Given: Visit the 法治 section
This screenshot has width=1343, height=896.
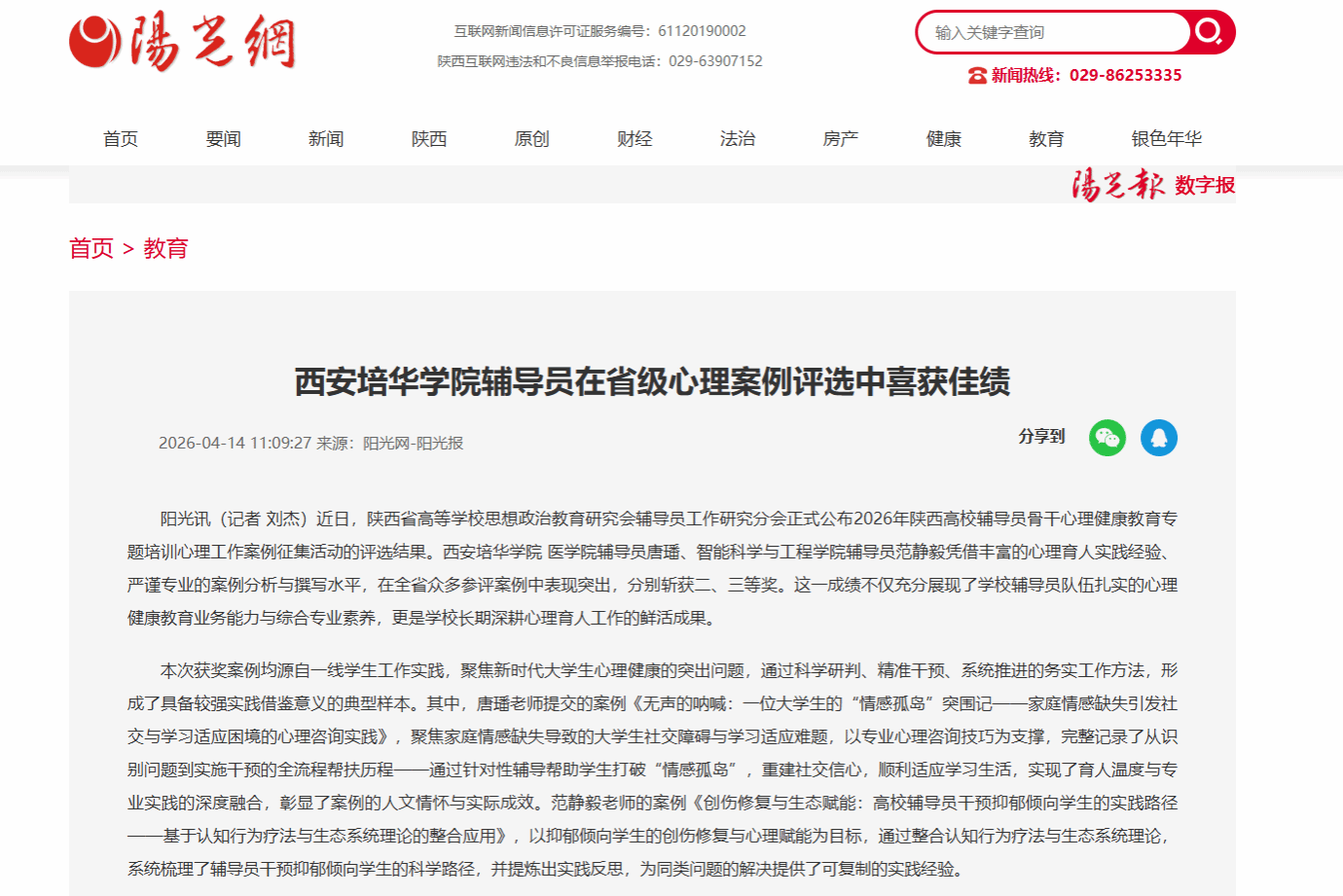Looking at the screenshot, I should pyautogui.click(x=738, y=139).
